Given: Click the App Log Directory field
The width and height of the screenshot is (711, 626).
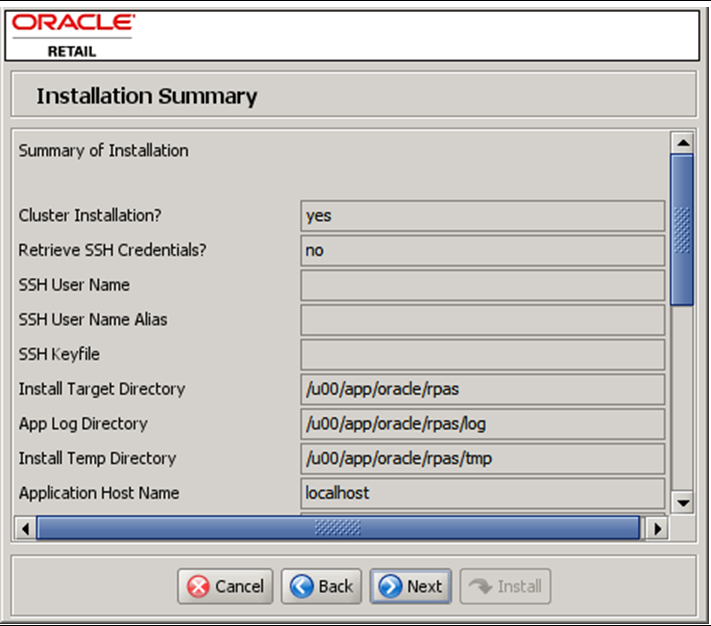Looking at the screenshot, I should point(482,424).
